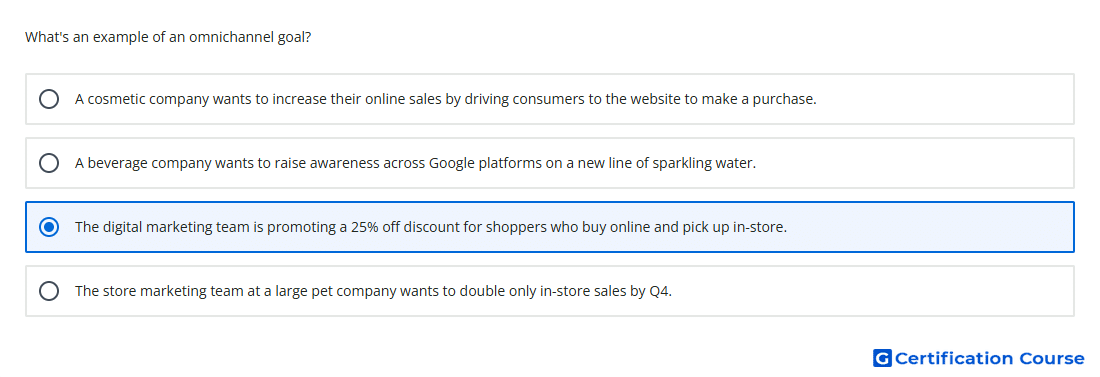Image resolution: width=1100 pixels, height=377 pixels.
Task: Select the cosmetic company radio button
Action: [x=49, y=99]
